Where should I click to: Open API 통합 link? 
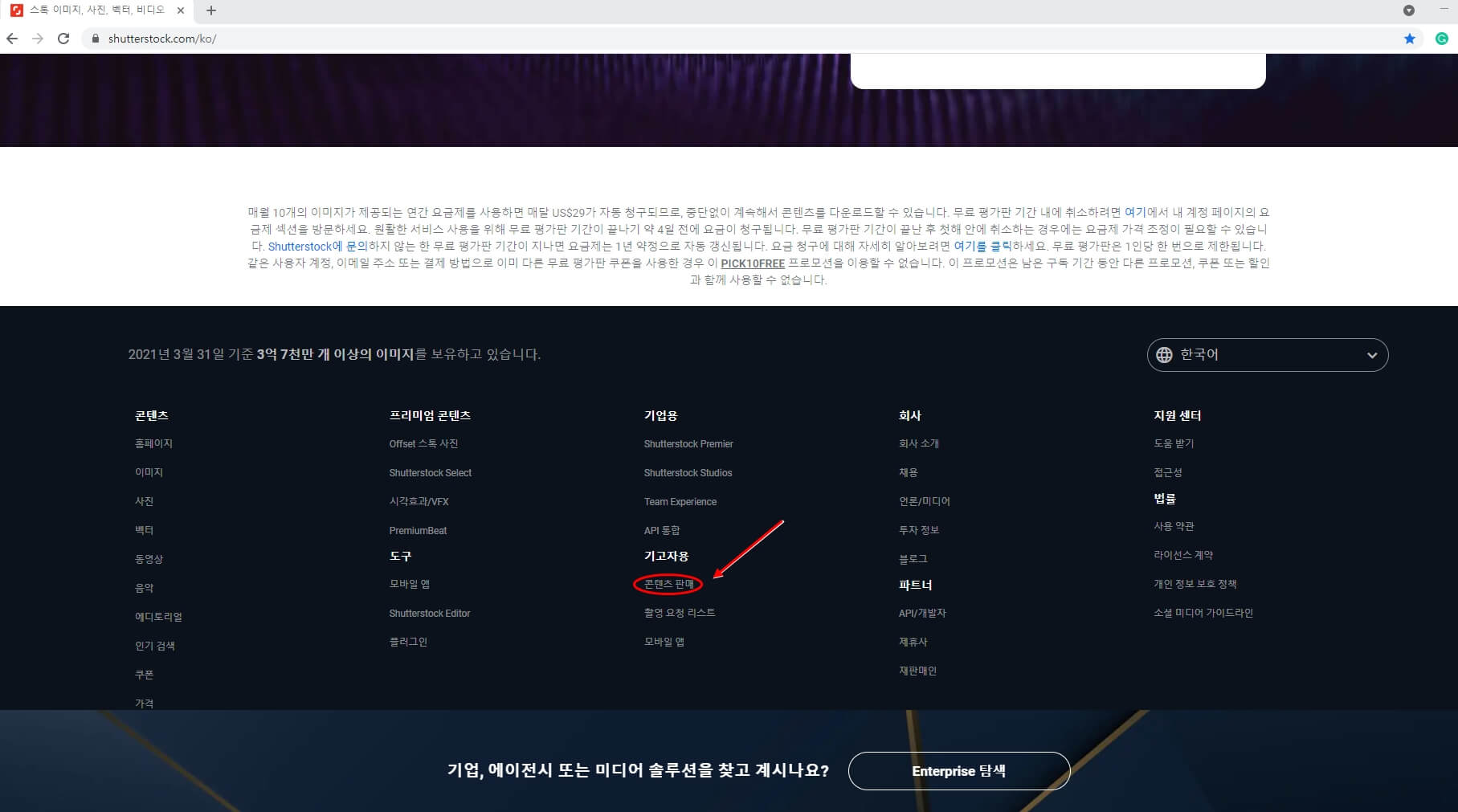click(x=662, y=530)
